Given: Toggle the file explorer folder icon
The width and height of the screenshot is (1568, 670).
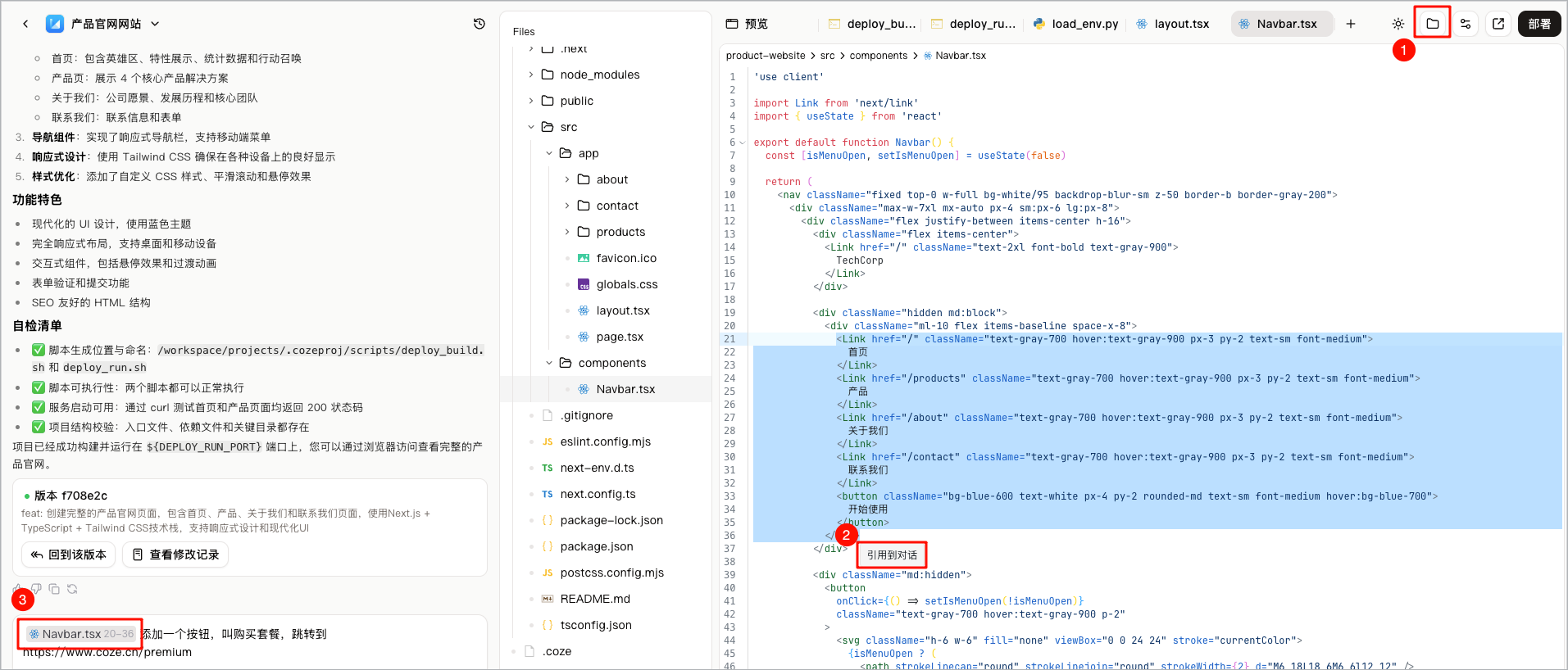Looking at the screenshot, I should [x=1432, y=24].
